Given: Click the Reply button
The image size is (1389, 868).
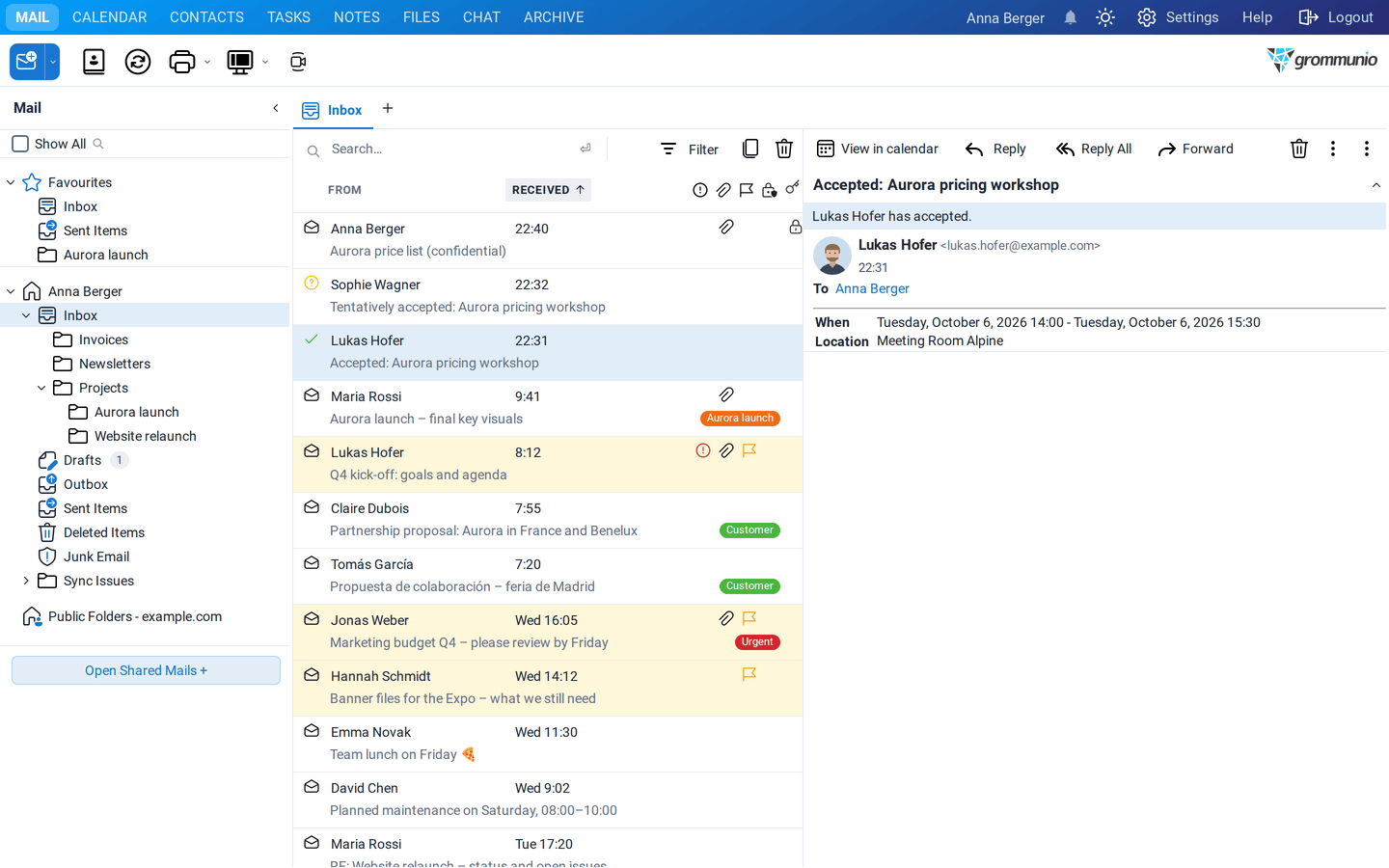Looking at the screenshot, I should click(995, 149).
